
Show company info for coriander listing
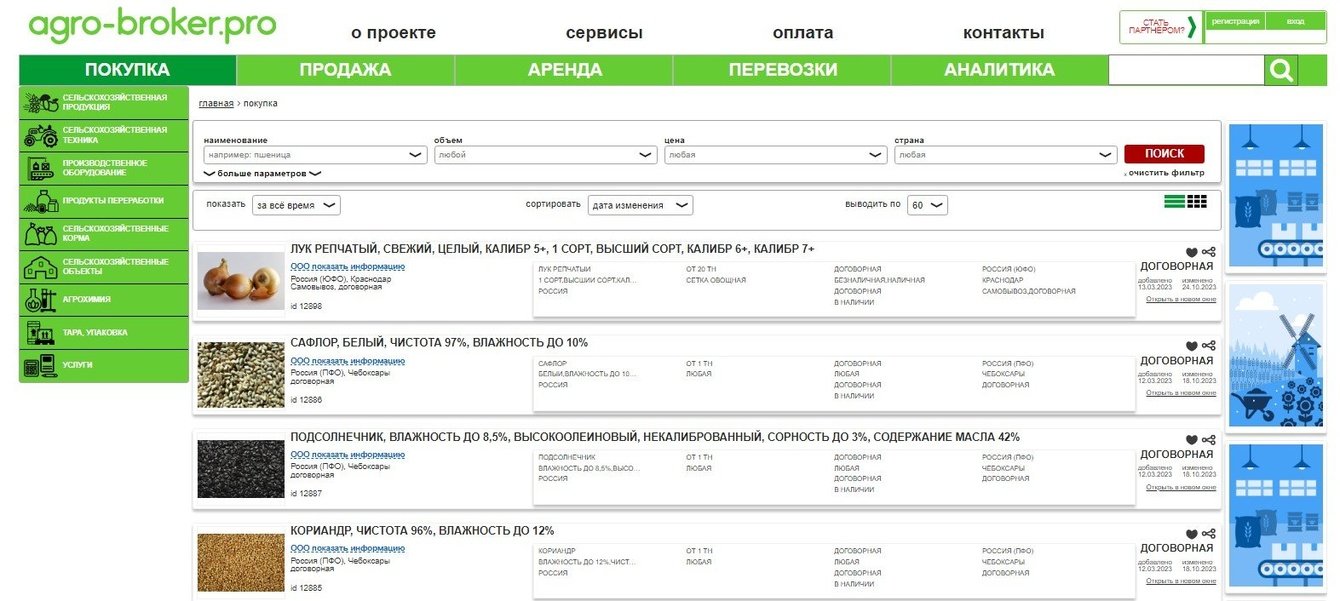347,548
